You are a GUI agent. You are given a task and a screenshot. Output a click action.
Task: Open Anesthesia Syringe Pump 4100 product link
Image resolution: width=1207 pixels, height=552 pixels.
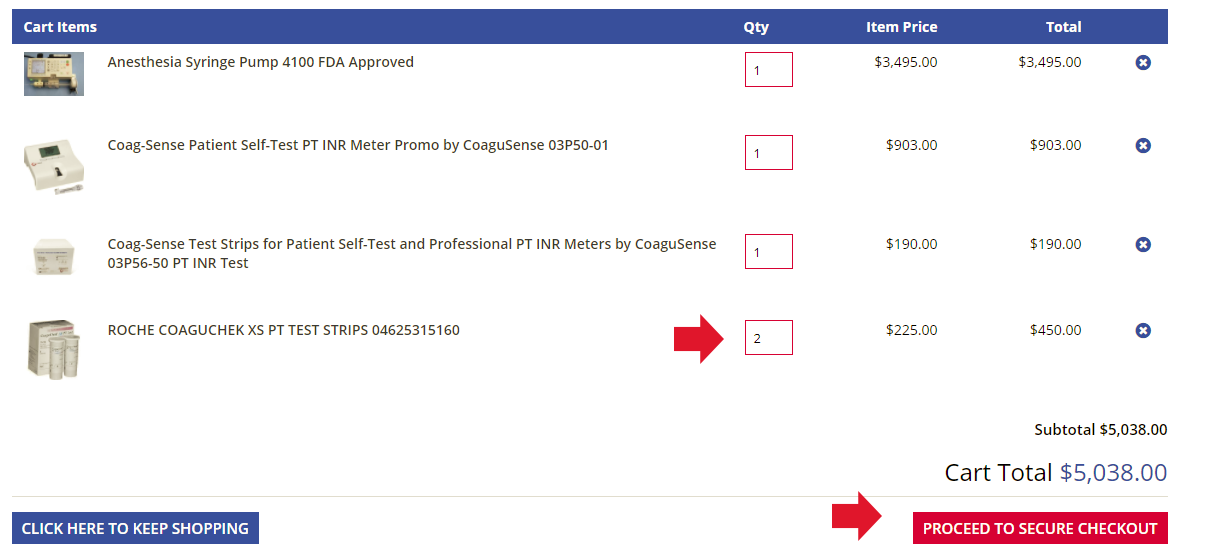coord(260,62)
